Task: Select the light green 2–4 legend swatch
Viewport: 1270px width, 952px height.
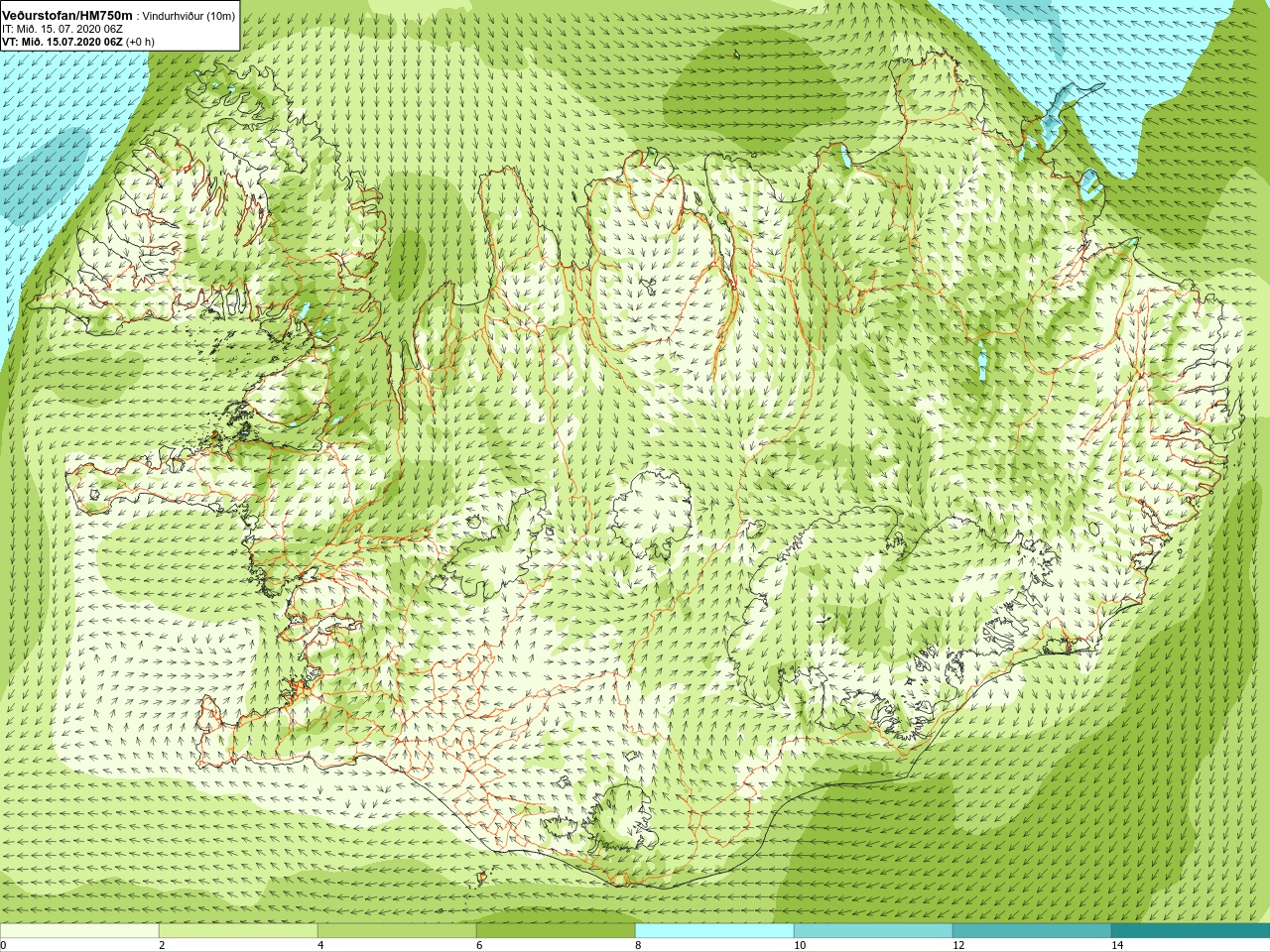Action: click(238, 931)
